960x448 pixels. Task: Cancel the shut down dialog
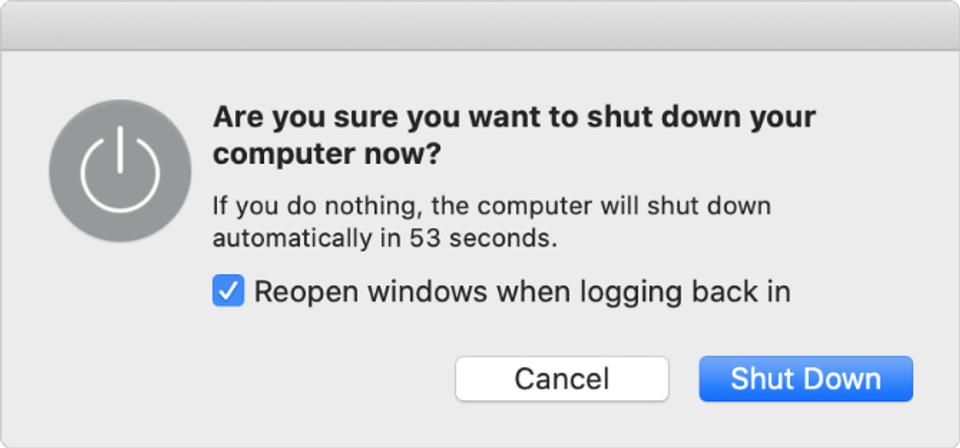(x=562, y=379)
